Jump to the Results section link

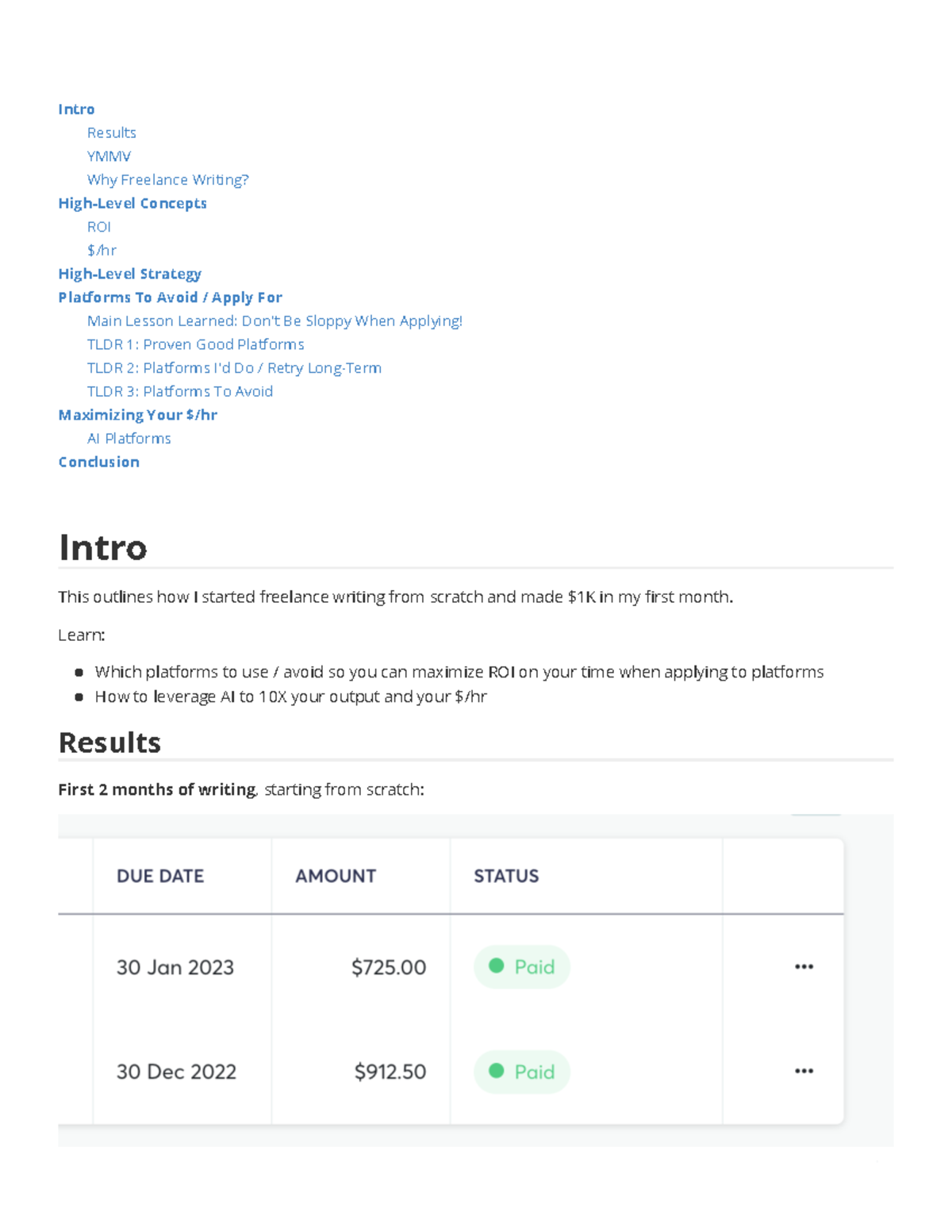[112, 132]
